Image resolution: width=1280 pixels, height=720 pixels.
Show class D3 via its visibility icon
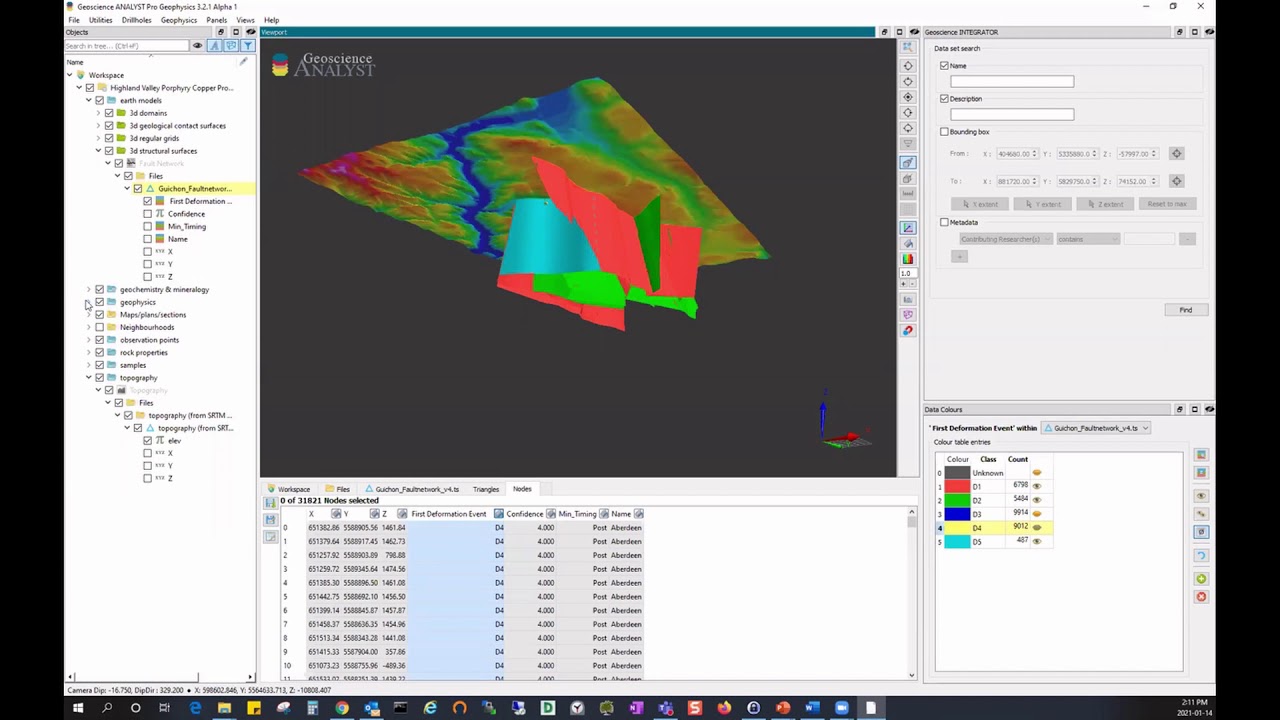pos(1036,514)
